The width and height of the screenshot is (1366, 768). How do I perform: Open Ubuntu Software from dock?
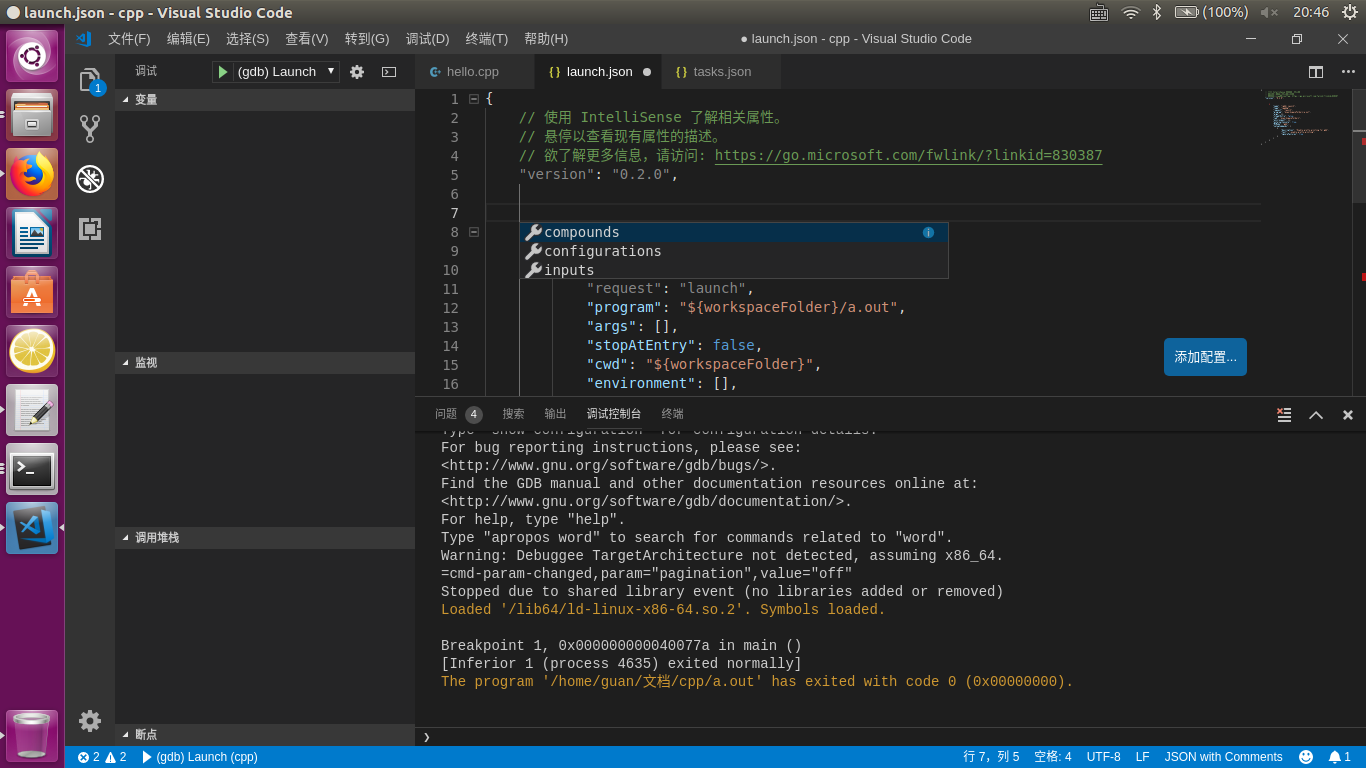click(x=32, y=292)
